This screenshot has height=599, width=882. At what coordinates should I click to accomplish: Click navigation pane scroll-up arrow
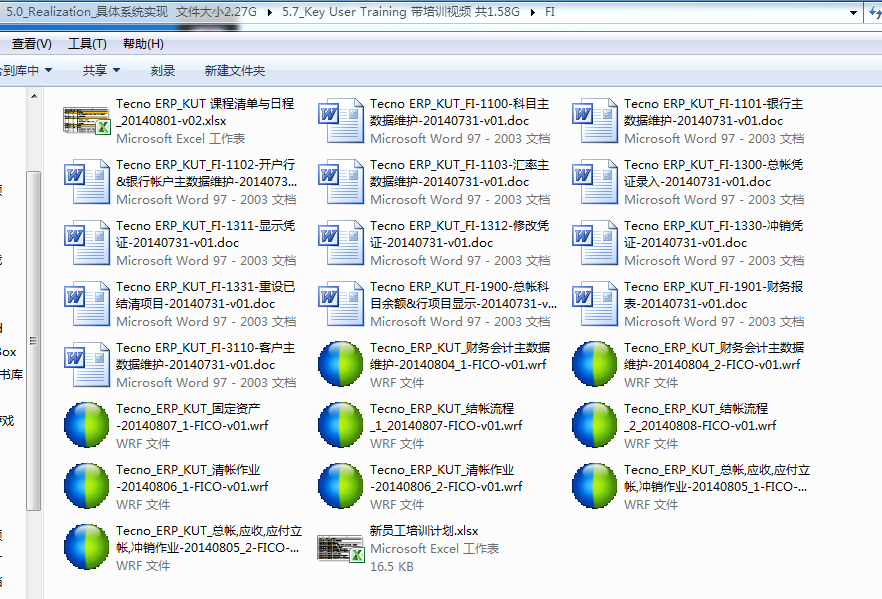coord(34,96)
